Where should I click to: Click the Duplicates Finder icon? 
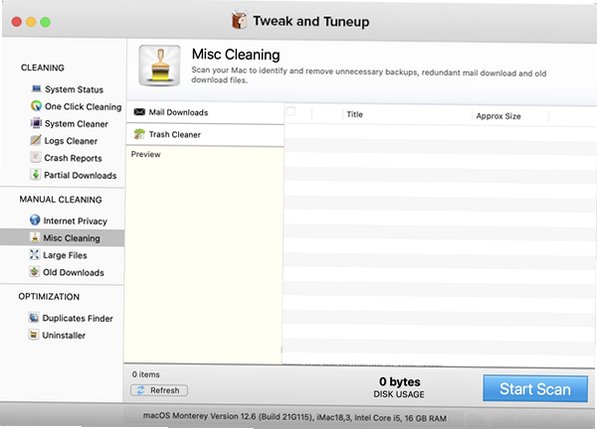[x=34, y=317]
